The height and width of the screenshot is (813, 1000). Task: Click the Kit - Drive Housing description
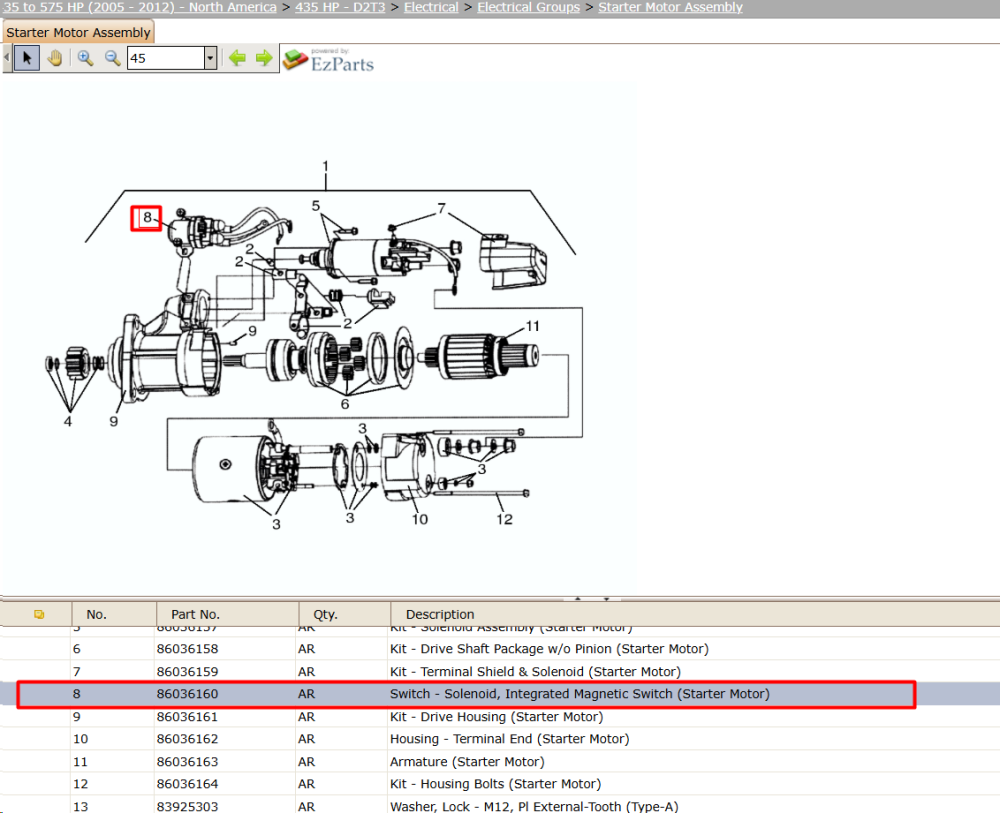coord(497,717)
